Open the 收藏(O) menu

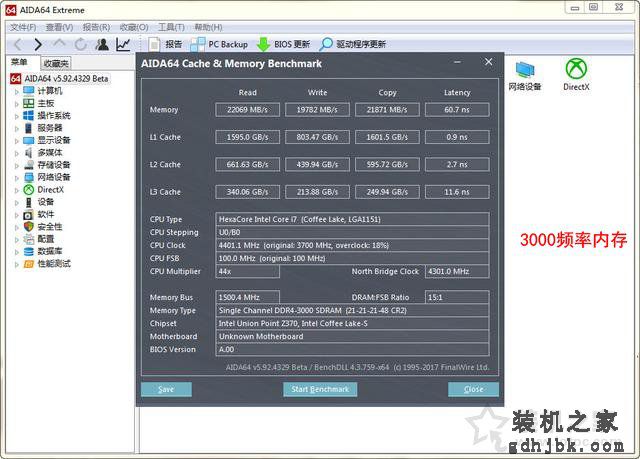(134, 27)
